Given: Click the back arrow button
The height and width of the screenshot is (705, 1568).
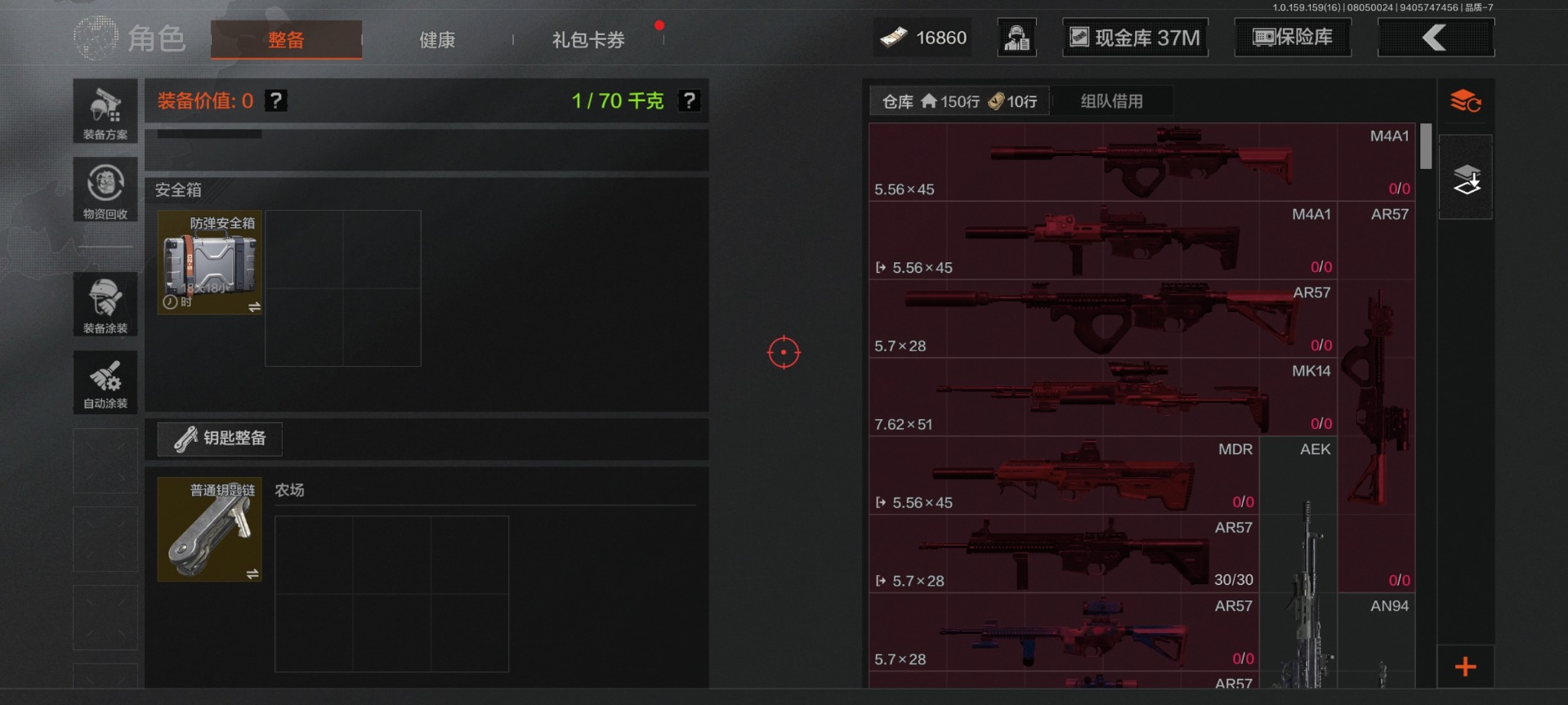Looking at the screenshot, I should [1436, 38].
